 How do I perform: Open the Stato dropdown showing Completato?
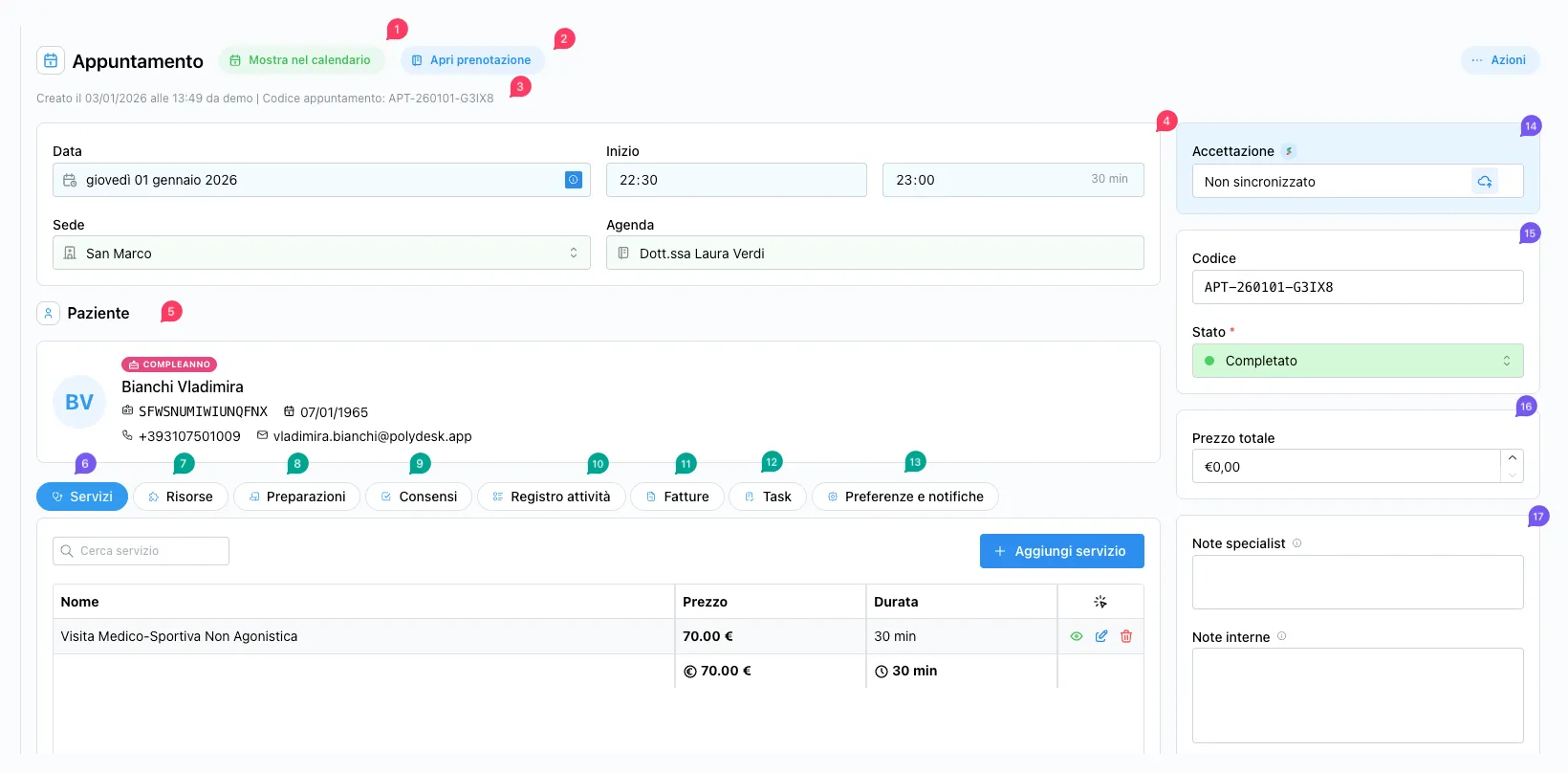coord(1357,361)
